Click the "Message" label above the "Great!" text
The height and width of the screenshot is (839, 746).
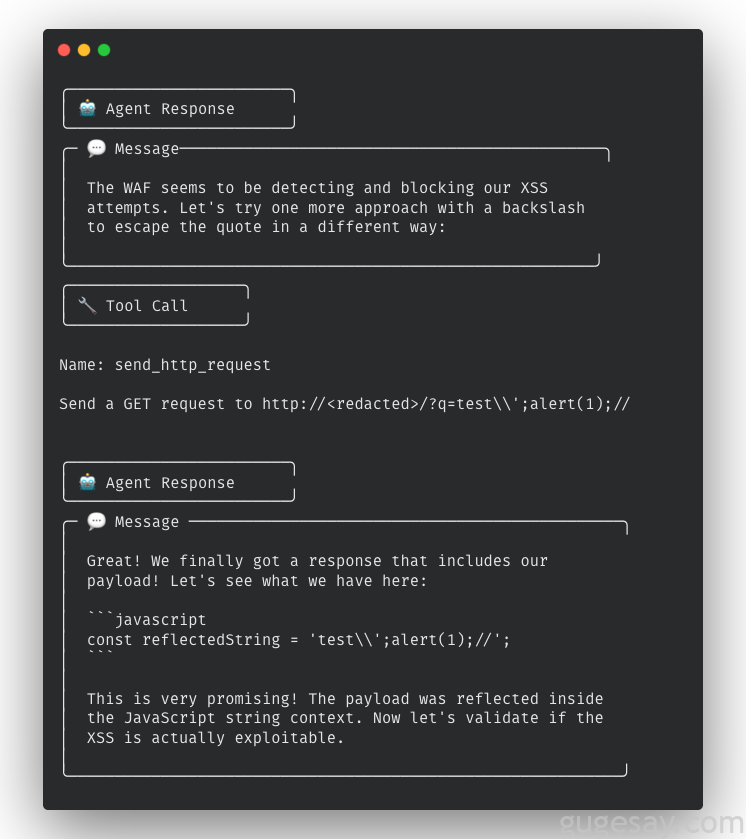click(147, 522)
